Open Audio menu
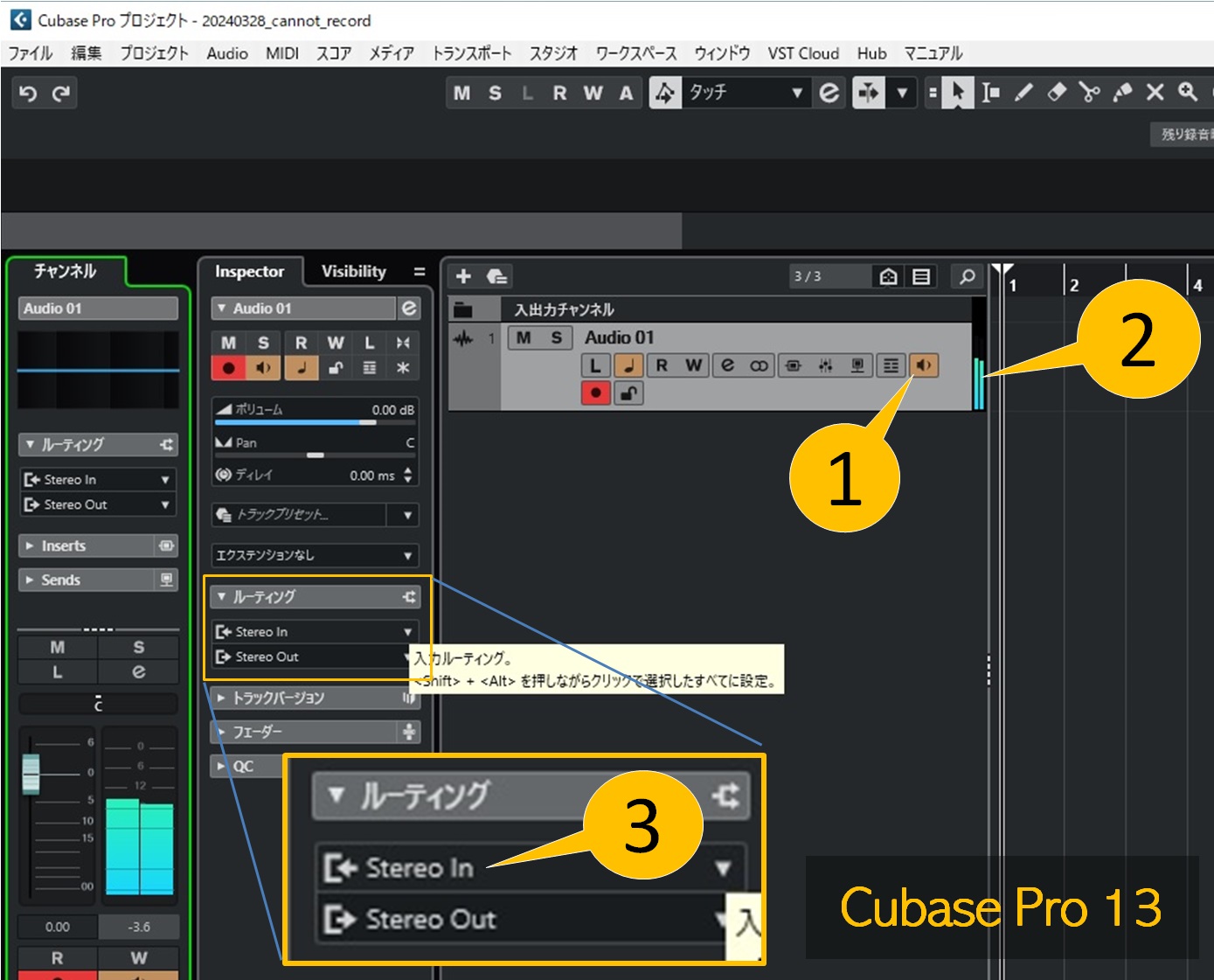Viewport: 1214px width, 980px height. 227,53
